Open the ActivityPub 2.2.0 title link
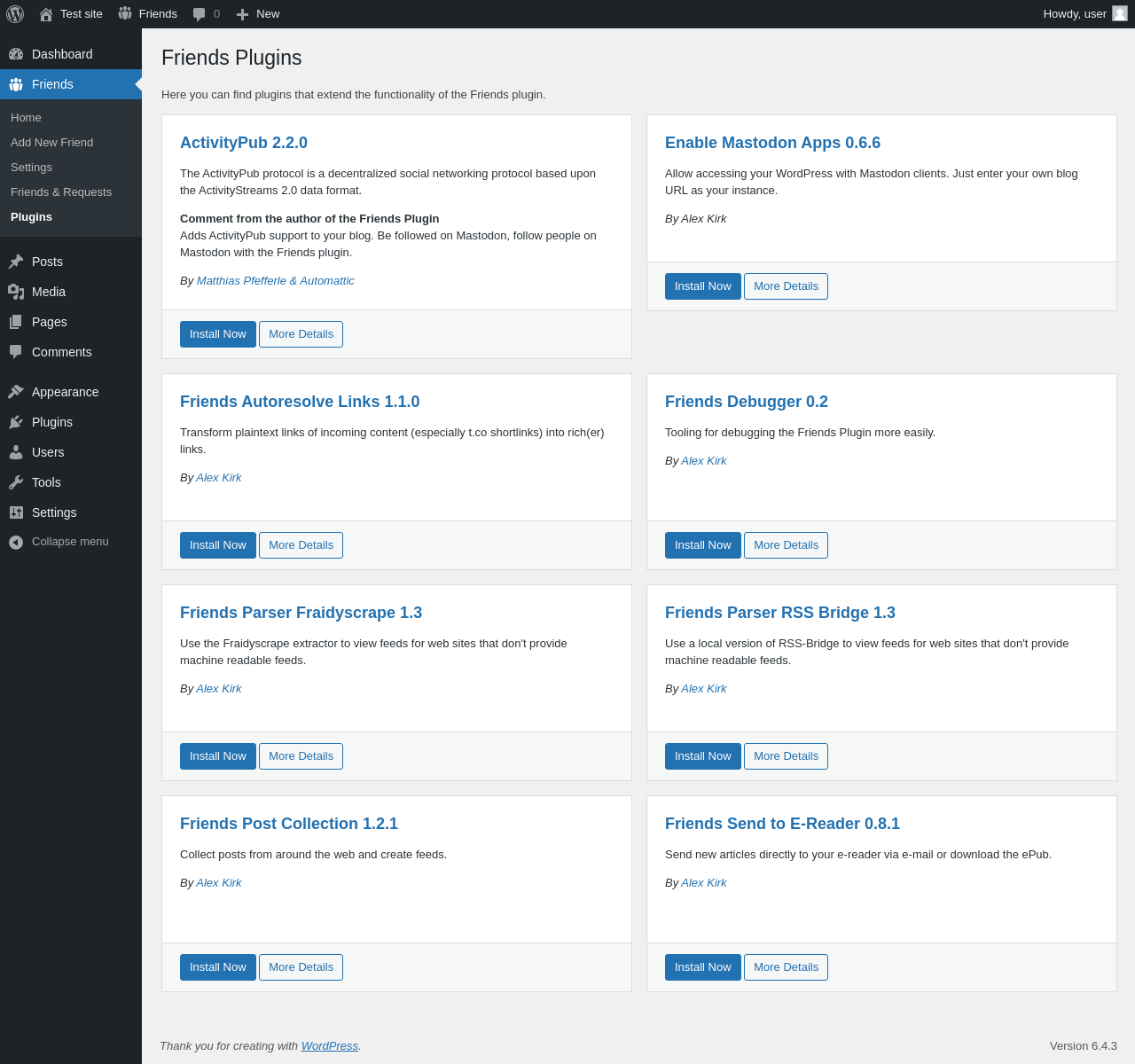1135x1064 pixels. tap(244, 143)
